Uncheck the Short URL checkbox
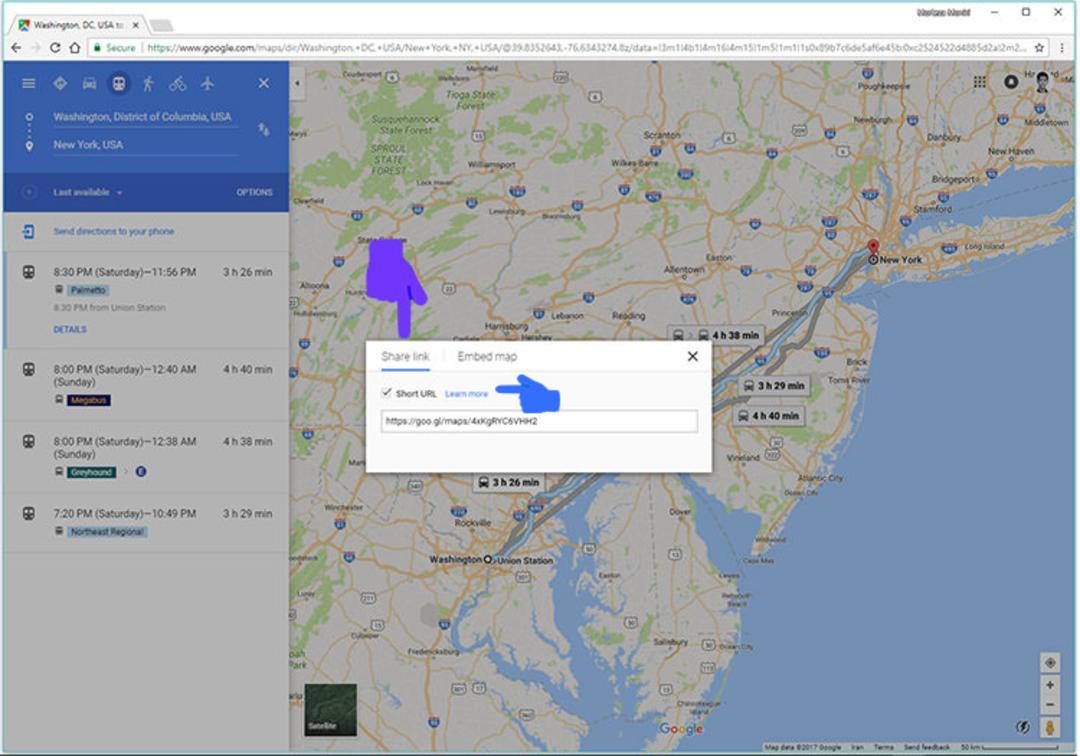 coord(386,392)
